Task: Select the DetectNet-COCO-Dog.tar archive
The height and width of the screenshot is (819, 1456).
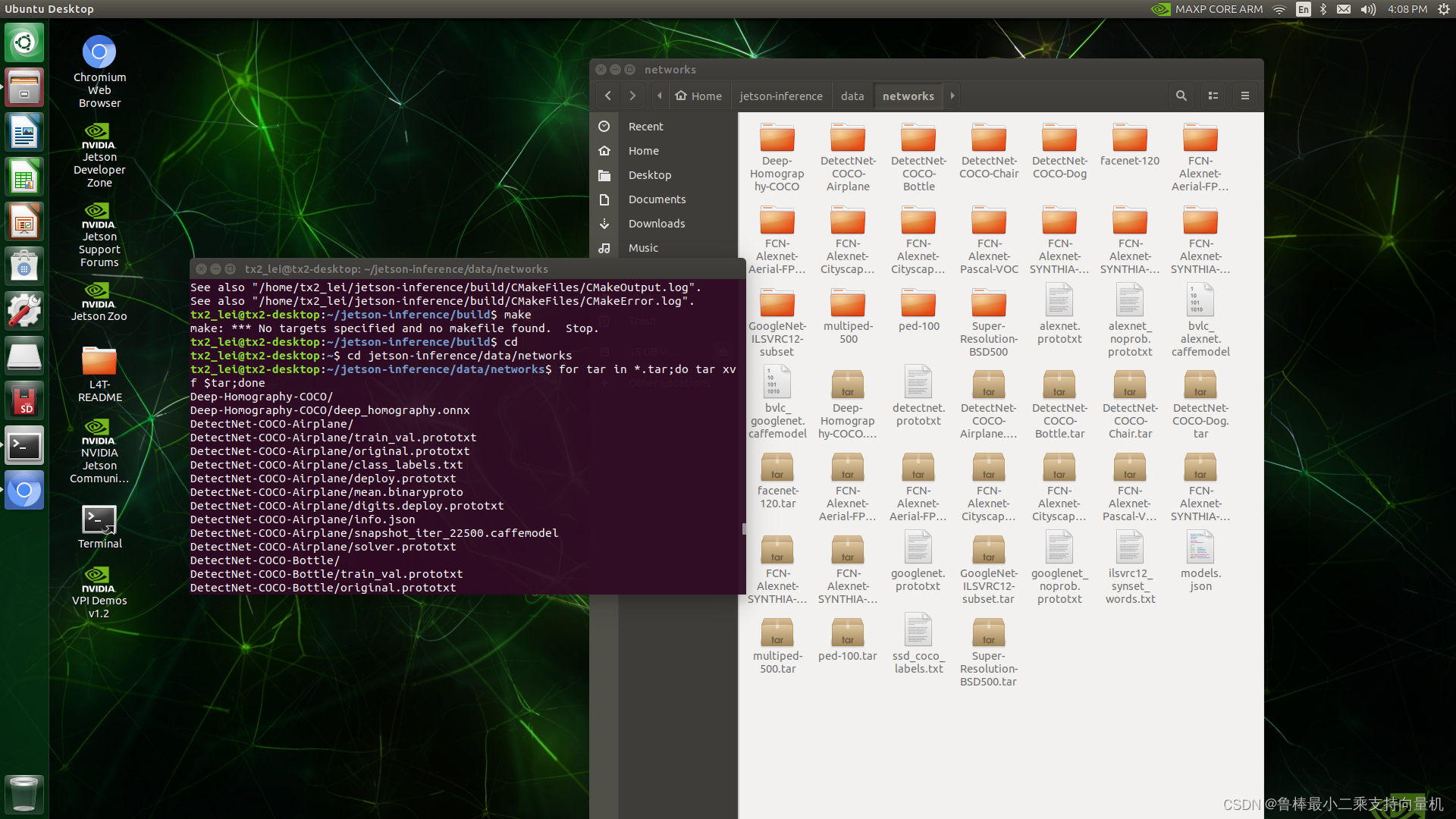Action: (x=1200, y=405)
